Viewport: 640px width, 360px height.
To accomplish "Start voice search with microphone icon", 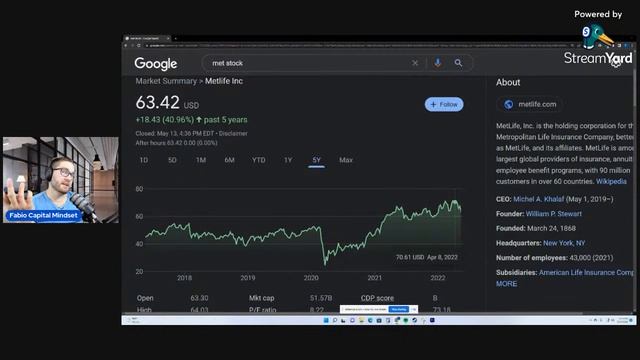I will [x=438, y=62].
